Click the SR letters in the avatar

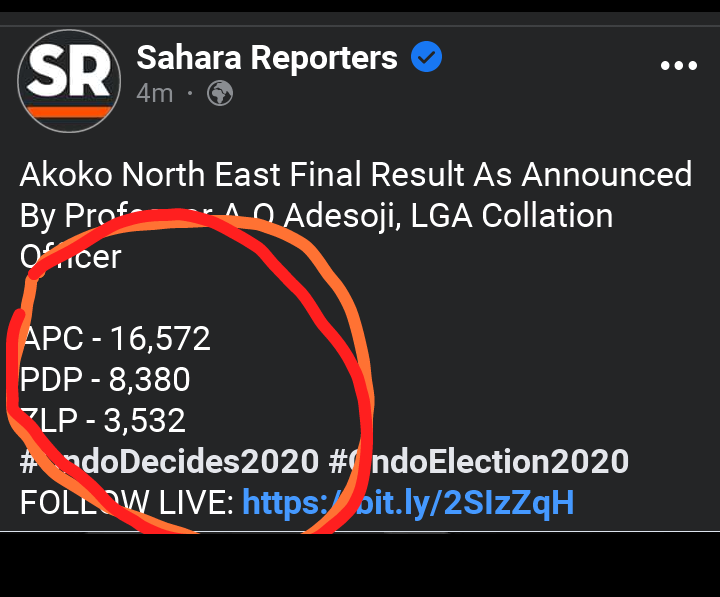coord(67,71)
